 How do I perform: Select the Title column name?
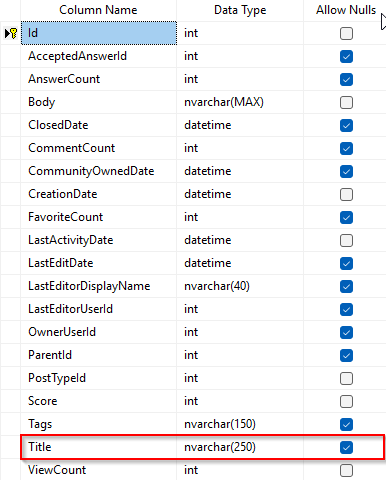click(99, 447)
